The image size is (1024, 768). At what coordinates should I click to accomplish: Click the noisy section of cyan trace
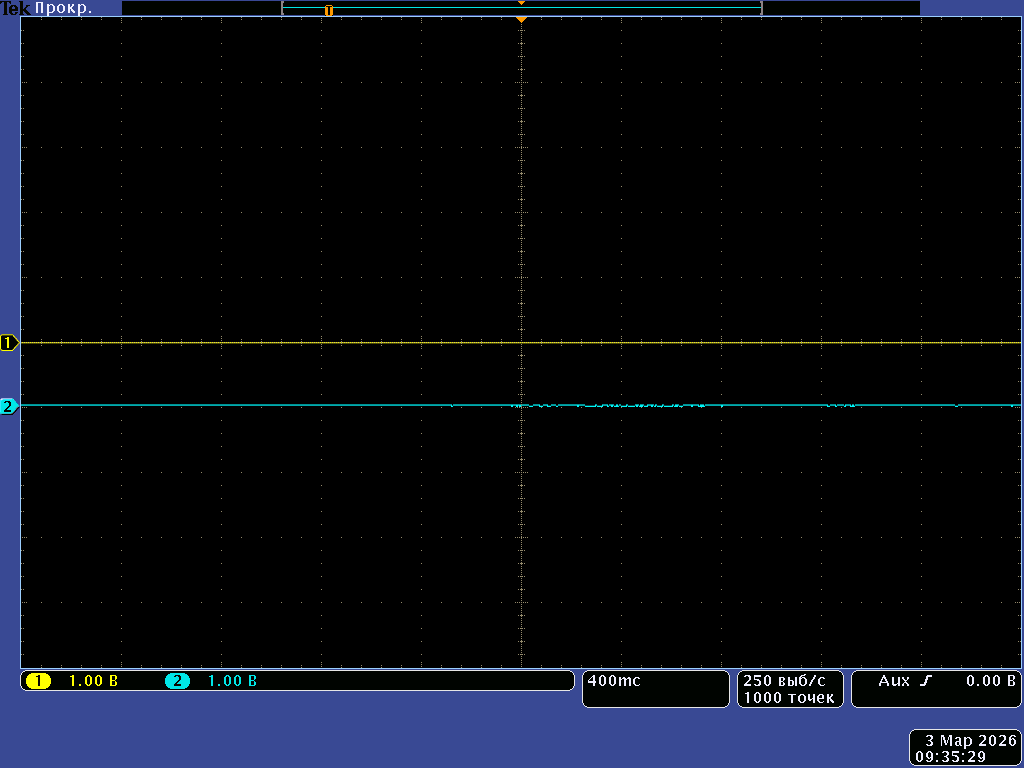(640, 406)
